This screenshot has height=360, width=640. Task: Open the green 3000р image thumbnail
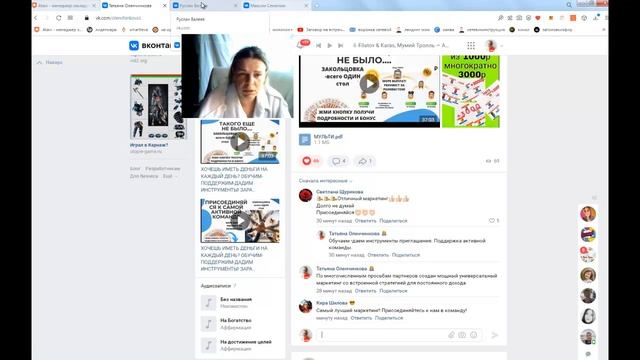point(471,91)
